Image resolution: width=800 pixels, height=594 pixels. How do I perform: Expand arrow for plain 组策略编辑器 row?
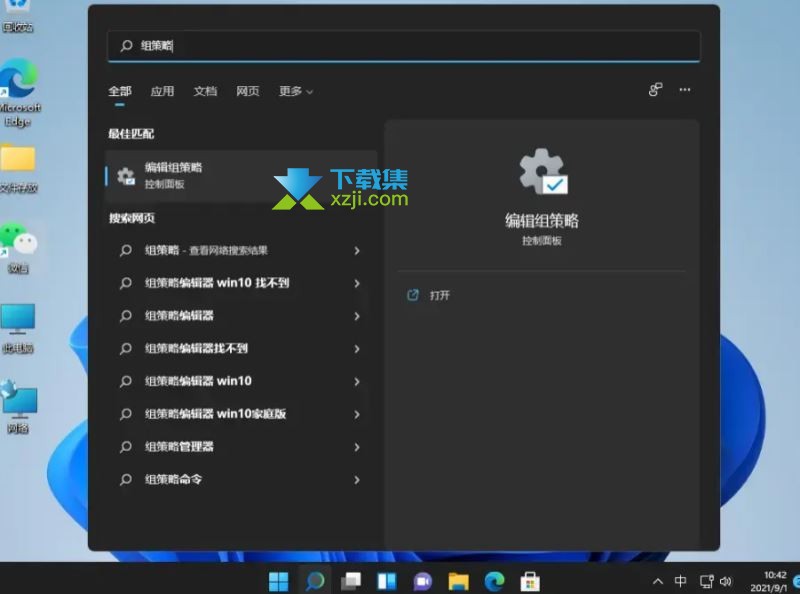(x=357, y=316)
